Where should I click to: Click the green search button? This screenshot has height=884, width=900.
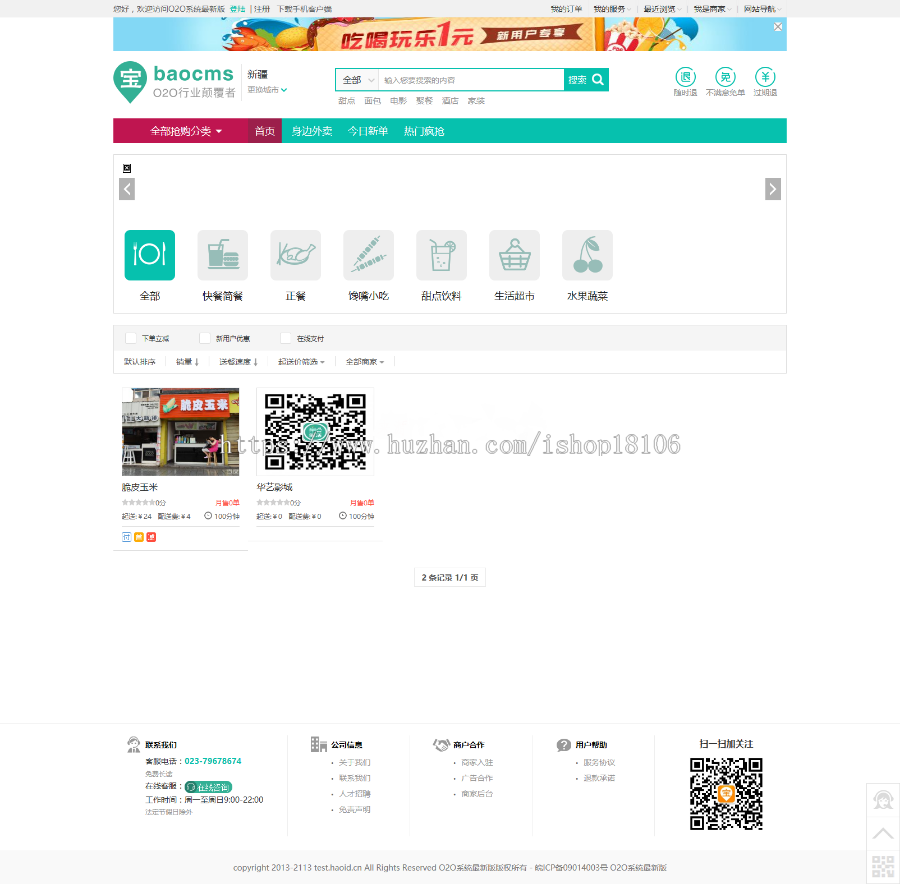point(586,80)
